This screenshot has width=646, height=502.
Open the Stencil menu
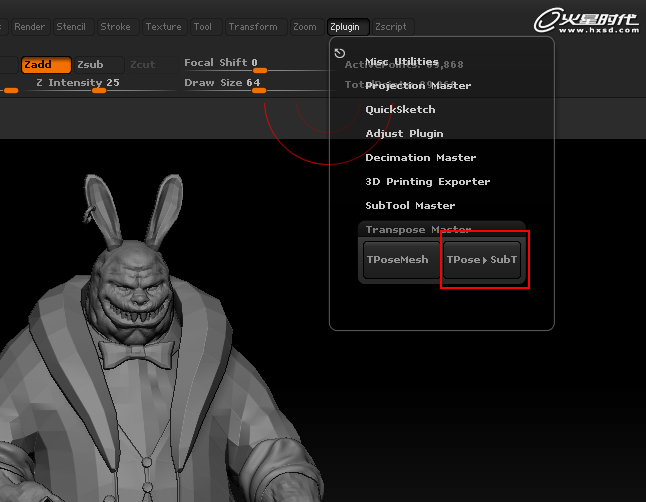coord(73,27)
